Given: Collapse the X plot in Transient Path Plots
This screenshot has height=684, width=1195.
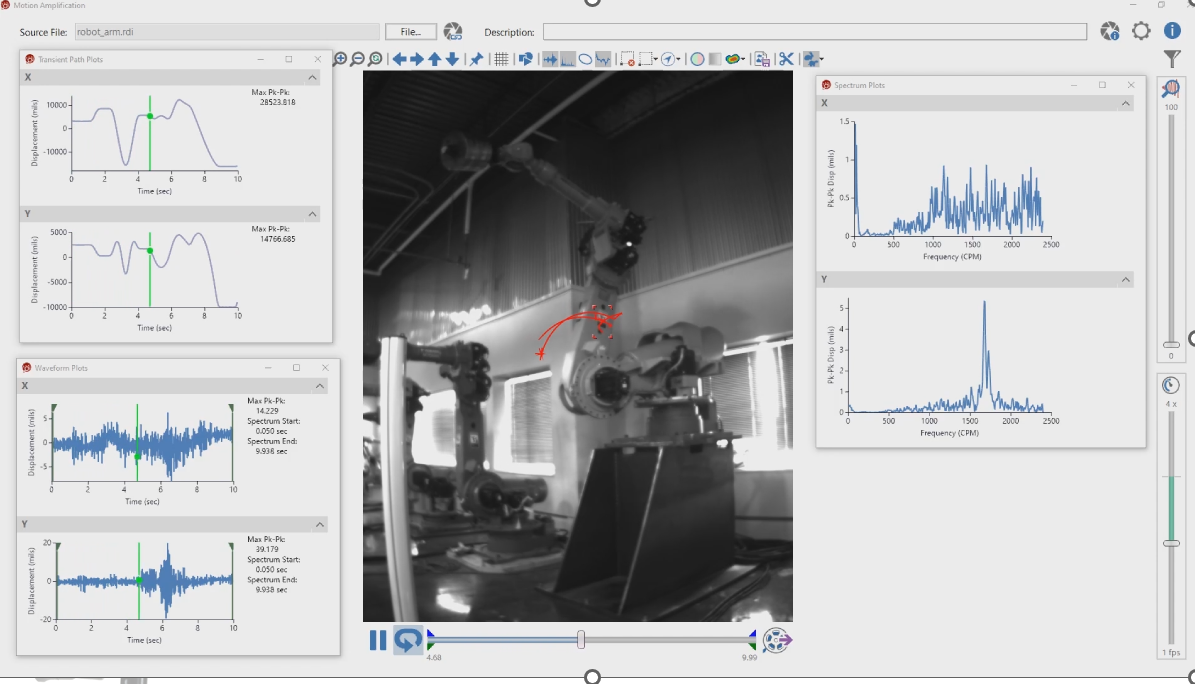Looking at the screenshot, I should pos(313,77).
